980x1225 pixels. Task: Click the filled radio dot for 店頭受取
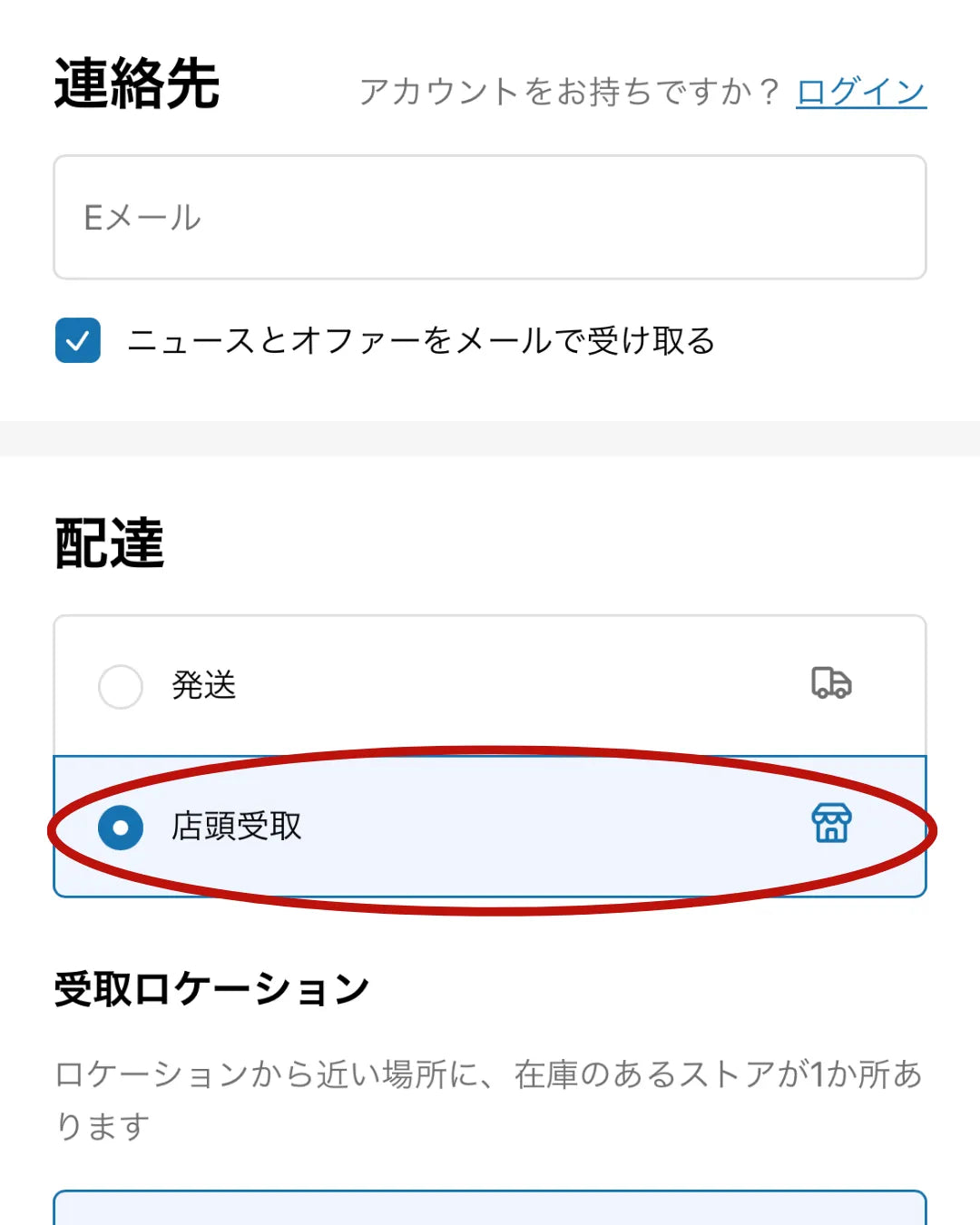121,828
